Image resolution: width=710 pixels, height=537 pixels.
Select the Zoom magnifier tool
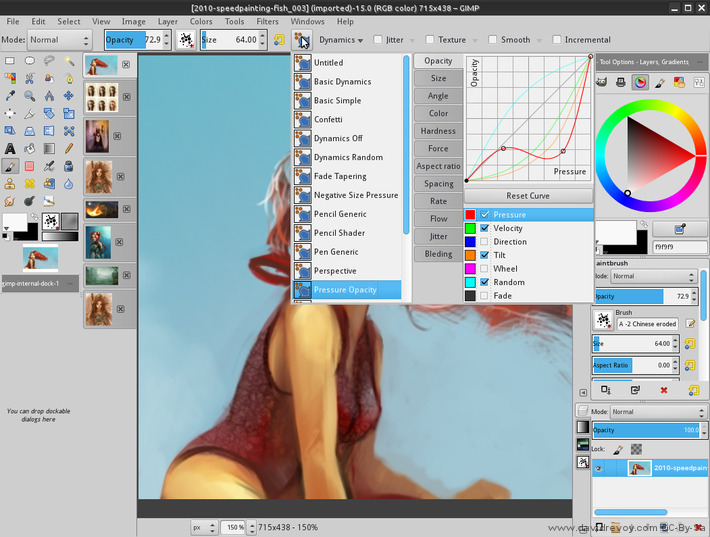30,96
